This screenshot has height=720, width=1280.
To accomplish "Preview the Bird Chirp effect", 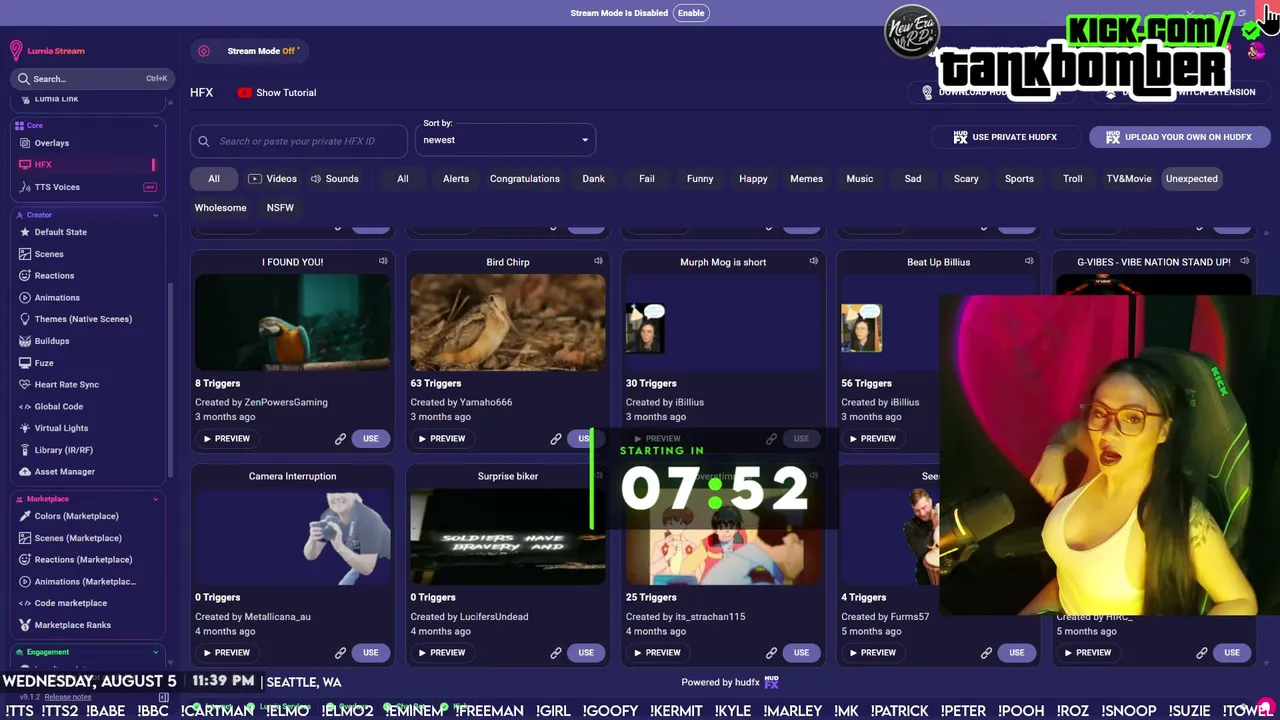I will click(442, 439).
